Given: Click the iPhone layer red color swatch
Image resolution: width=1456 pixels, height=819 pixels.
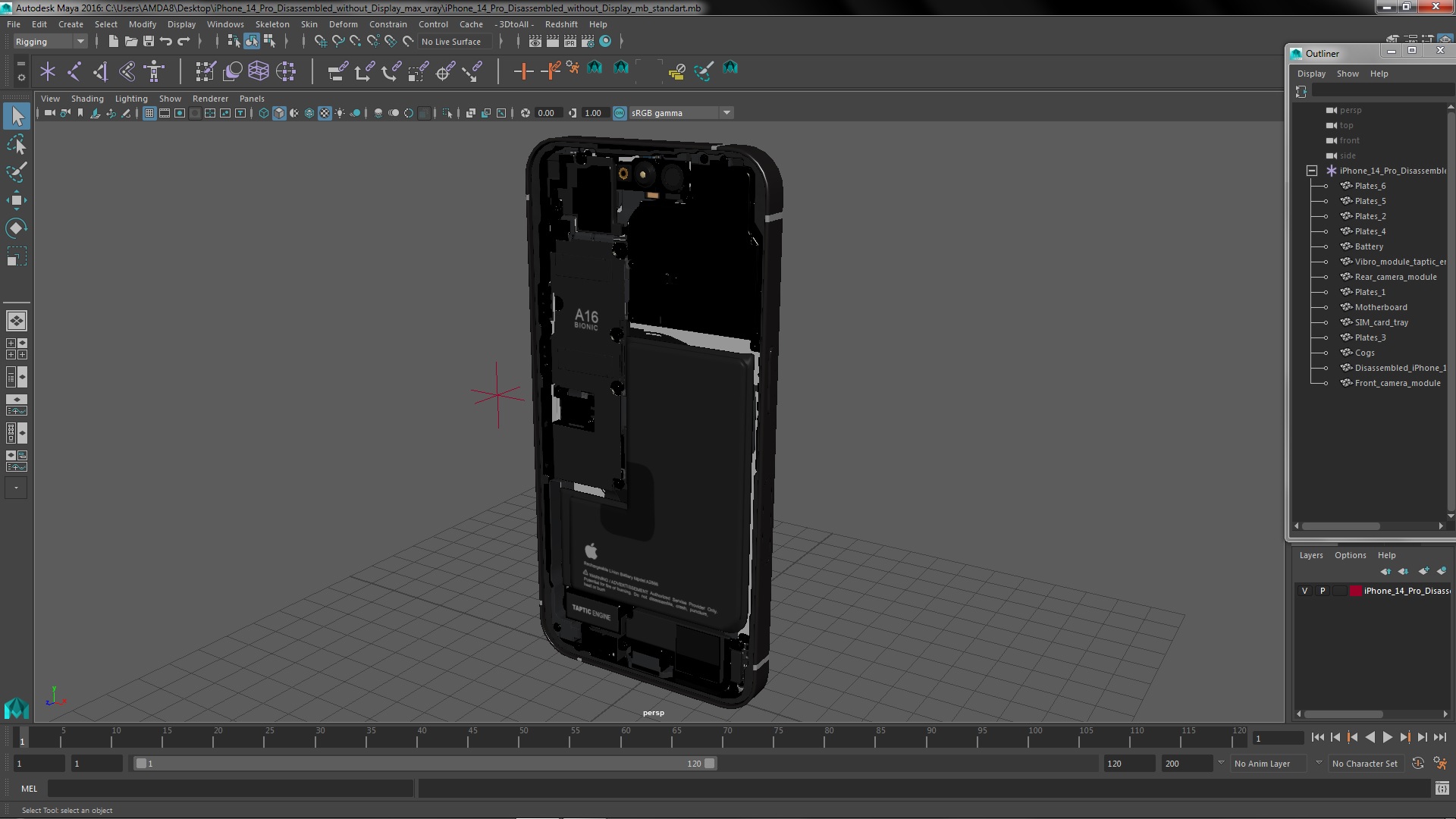Looking at the screenshot, I should [1355, 591].
